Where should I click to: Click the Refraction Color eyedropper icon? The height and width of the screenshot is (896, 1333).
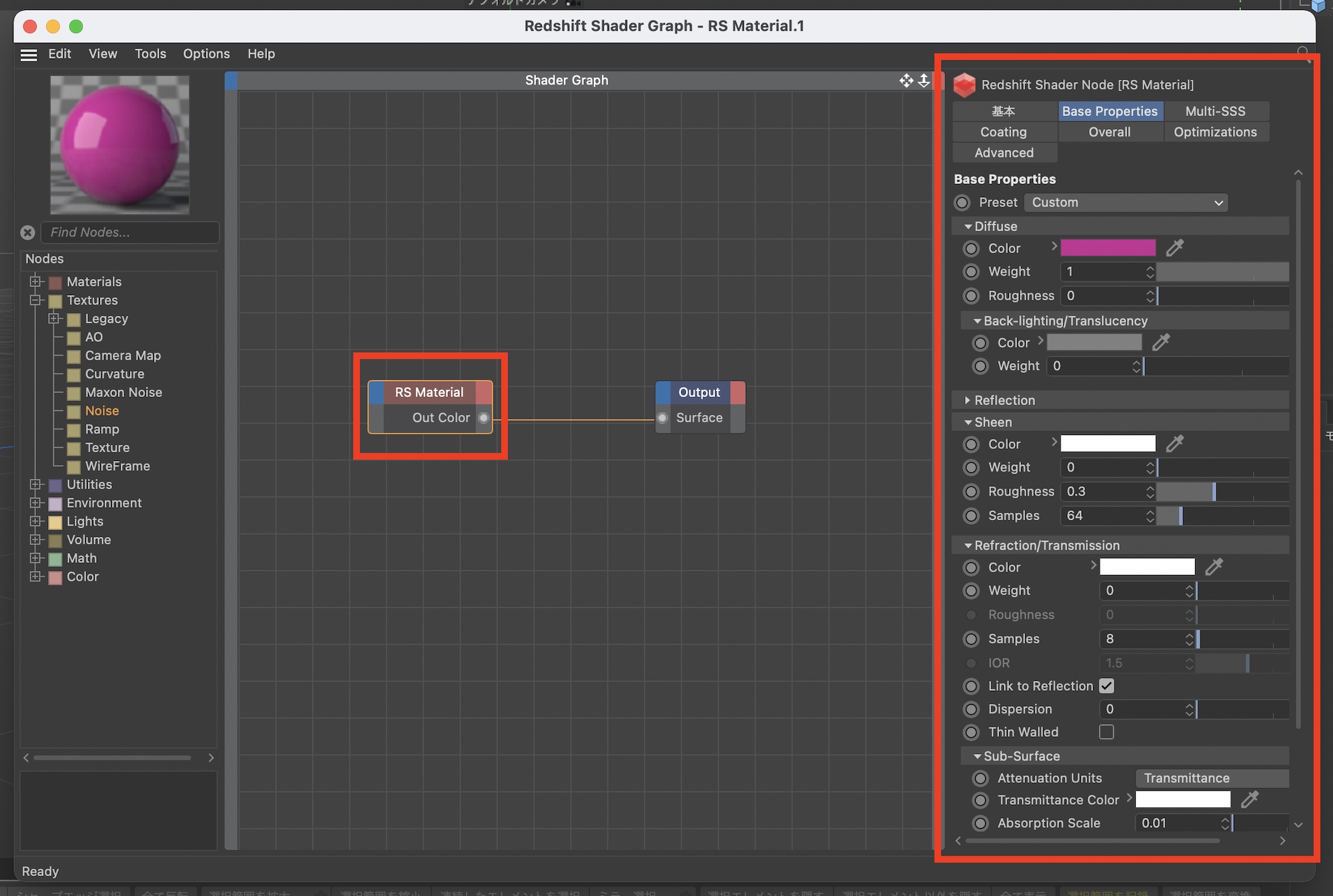[x=1214, y=567]
